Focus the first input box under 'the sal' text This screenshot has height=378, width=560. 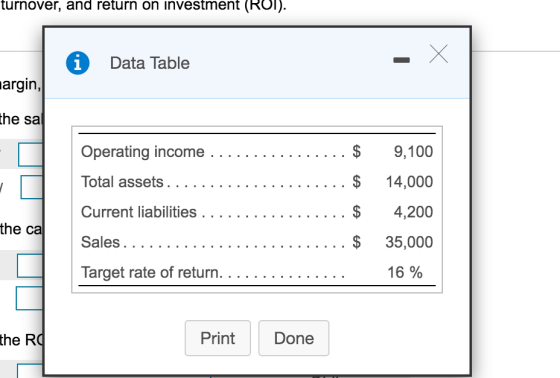click(x=31, y=154)
